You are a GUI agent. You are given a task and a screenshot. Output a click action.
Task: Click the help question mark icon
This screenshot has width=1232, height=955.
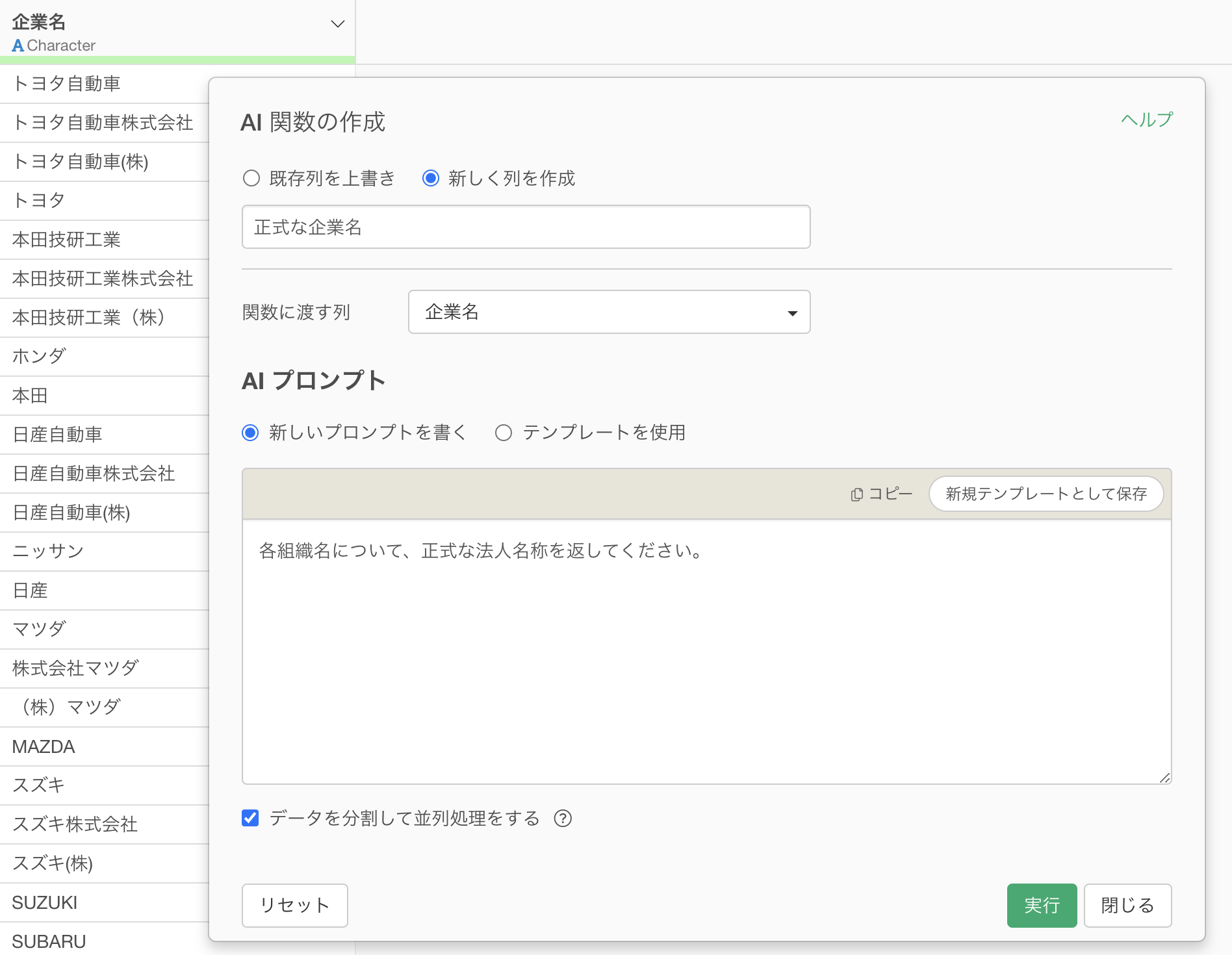(x=563, y=819)
